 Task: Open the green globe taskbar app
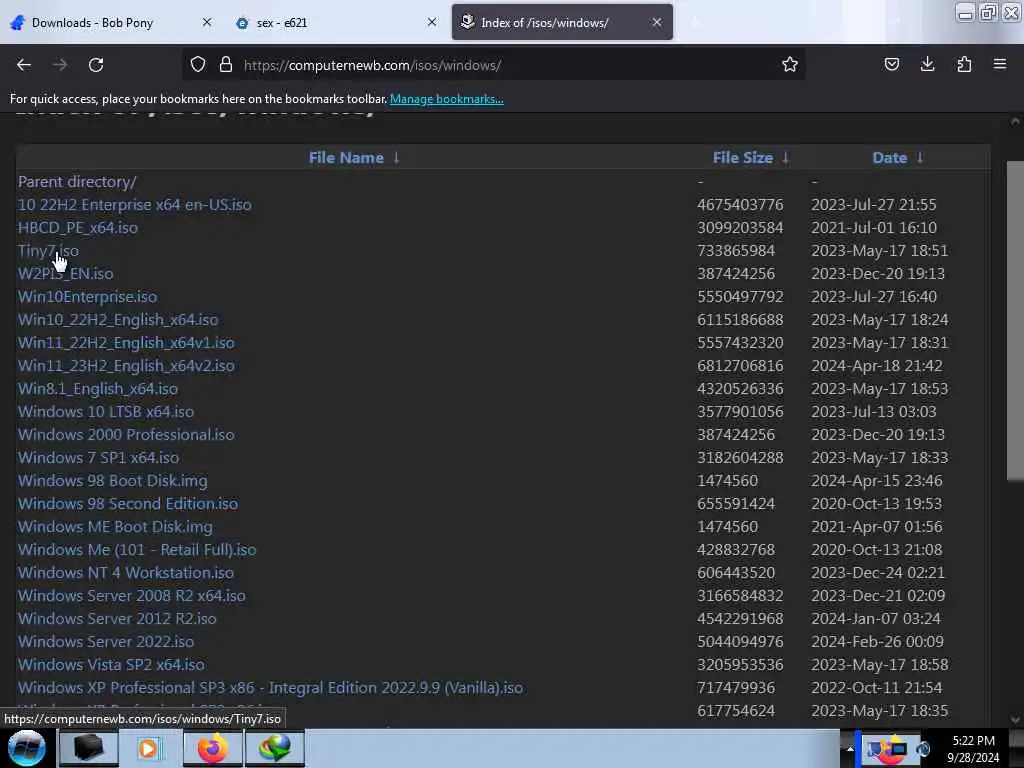[274, 748]
